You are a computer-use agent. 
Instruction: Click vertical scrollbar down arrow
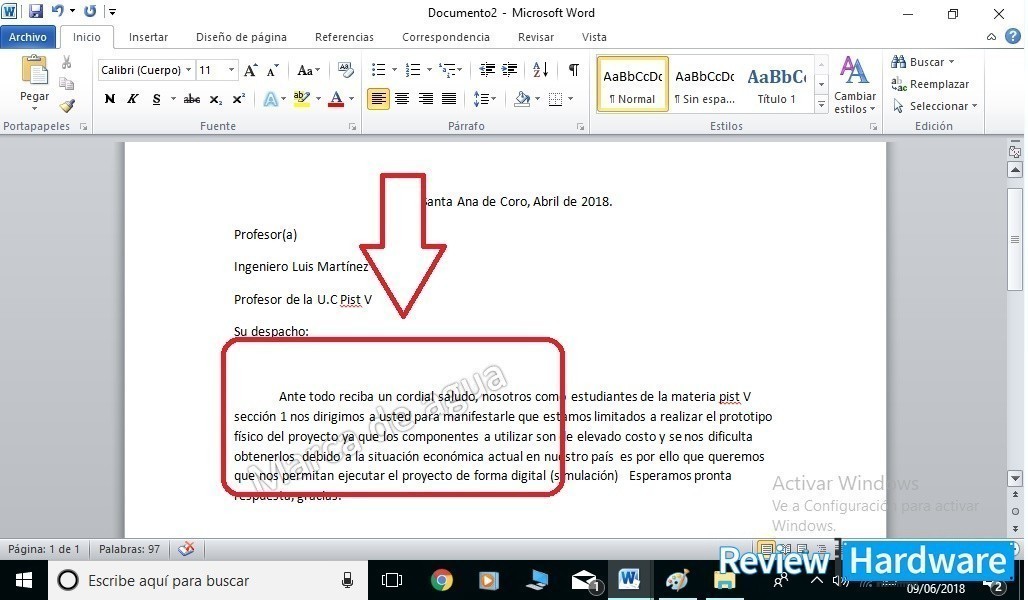tap(1015, 478)
